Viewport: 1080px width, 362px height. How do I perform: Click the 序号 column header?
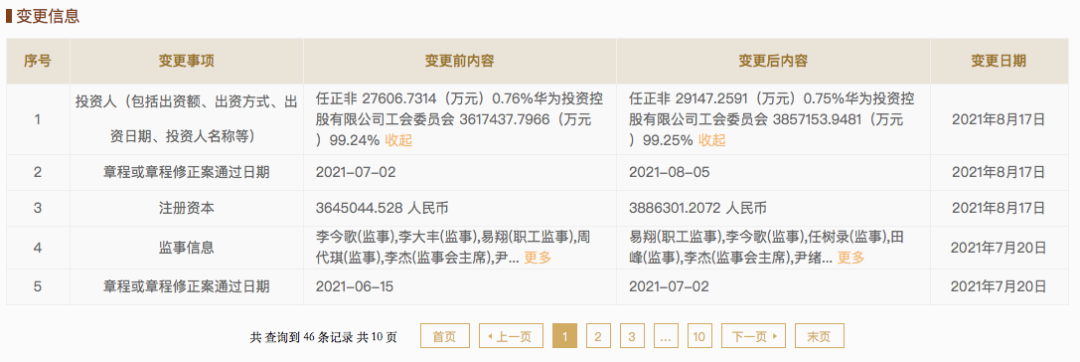(x=38, y=61)
